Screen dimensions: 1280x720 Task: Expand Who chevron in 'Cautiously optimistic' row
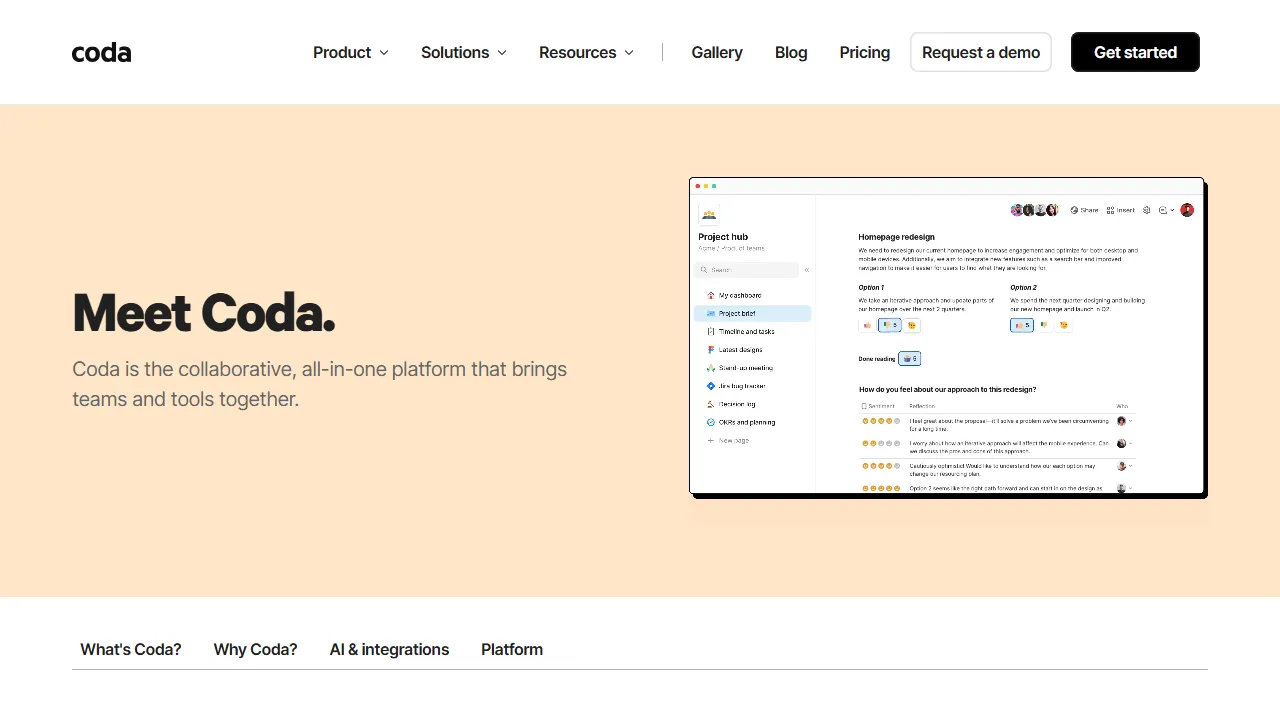[x=1130, y=466]
